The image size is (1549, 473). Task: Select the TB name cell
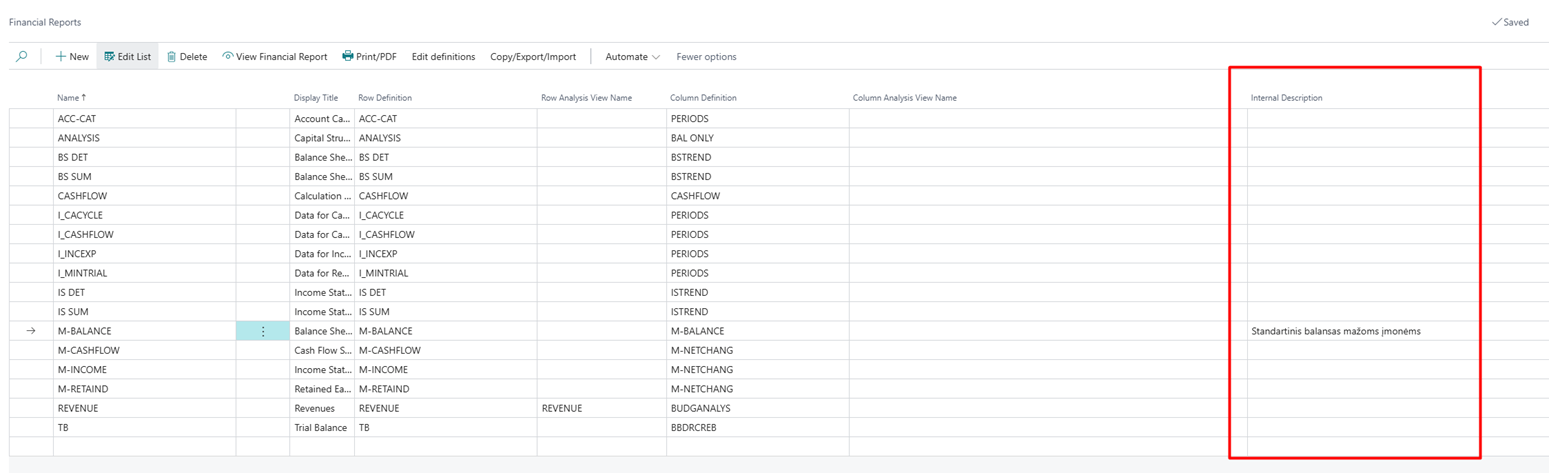tap(145, 428)
